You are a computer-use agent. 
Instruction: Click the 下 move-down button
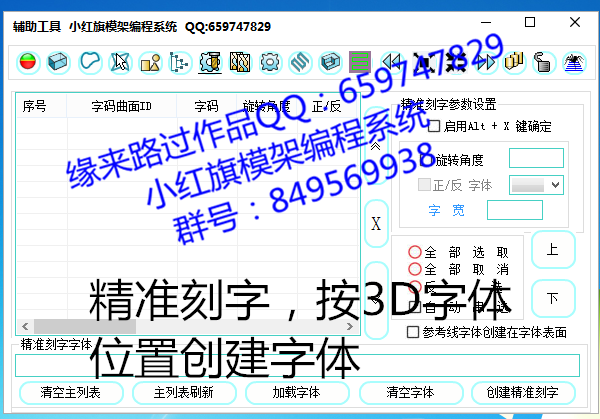click(x=553, y=298)
